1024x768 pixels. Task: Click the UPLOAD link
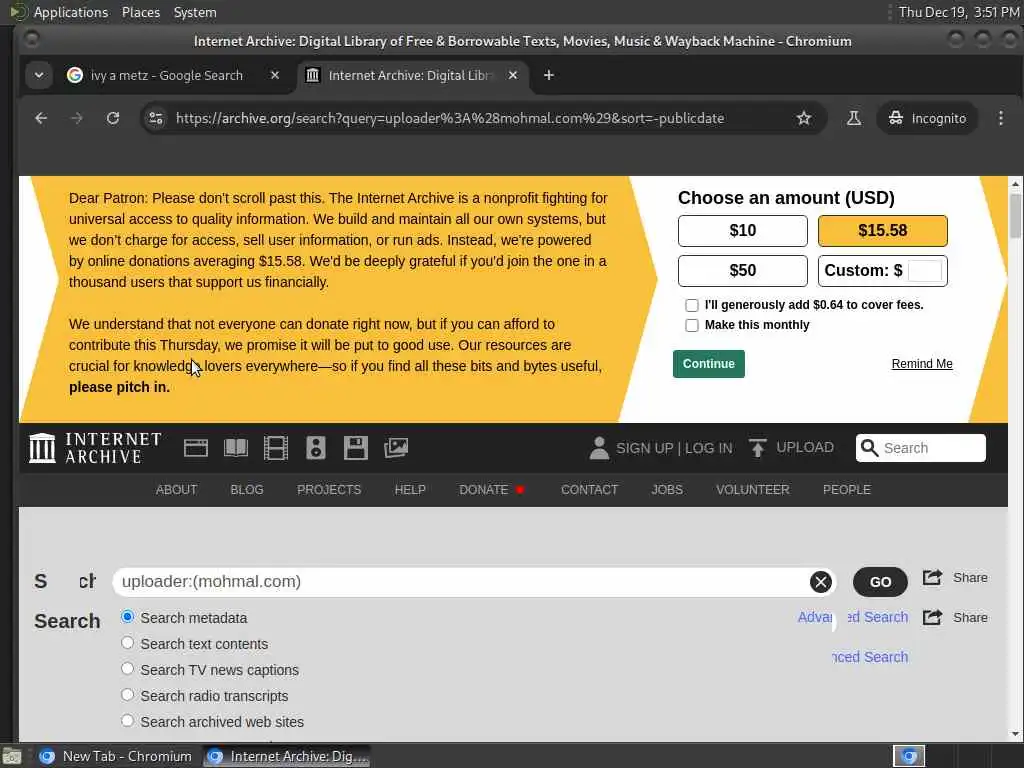click(x=805, y=447)
